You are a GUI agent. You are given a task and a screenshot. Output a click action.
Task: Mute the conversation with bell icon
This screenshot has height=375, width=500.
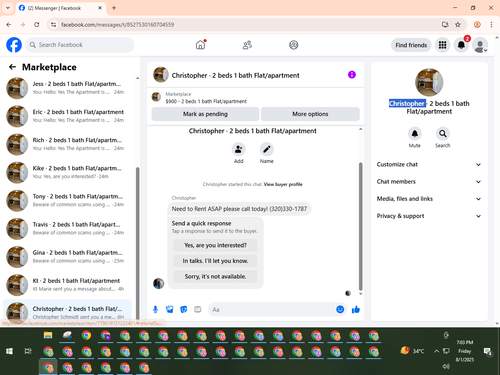pos(415,134)
